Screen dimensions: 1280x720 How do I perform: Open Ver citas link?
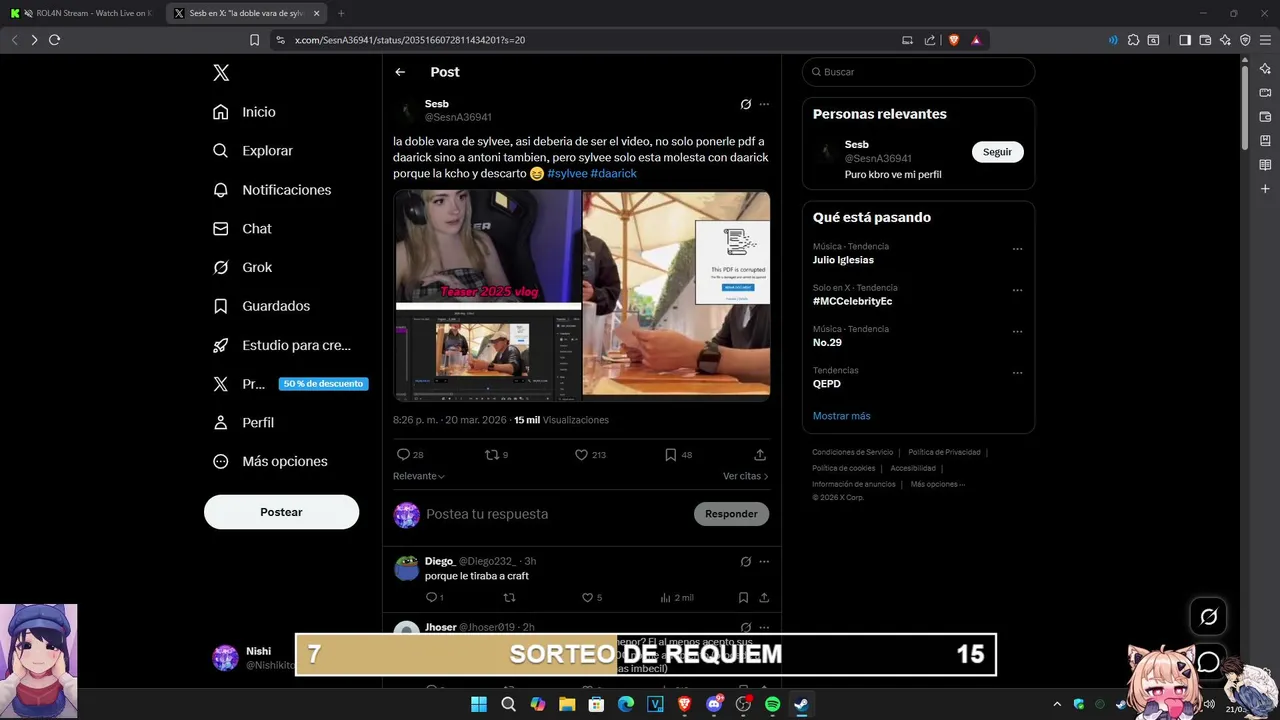coord(746,476)
